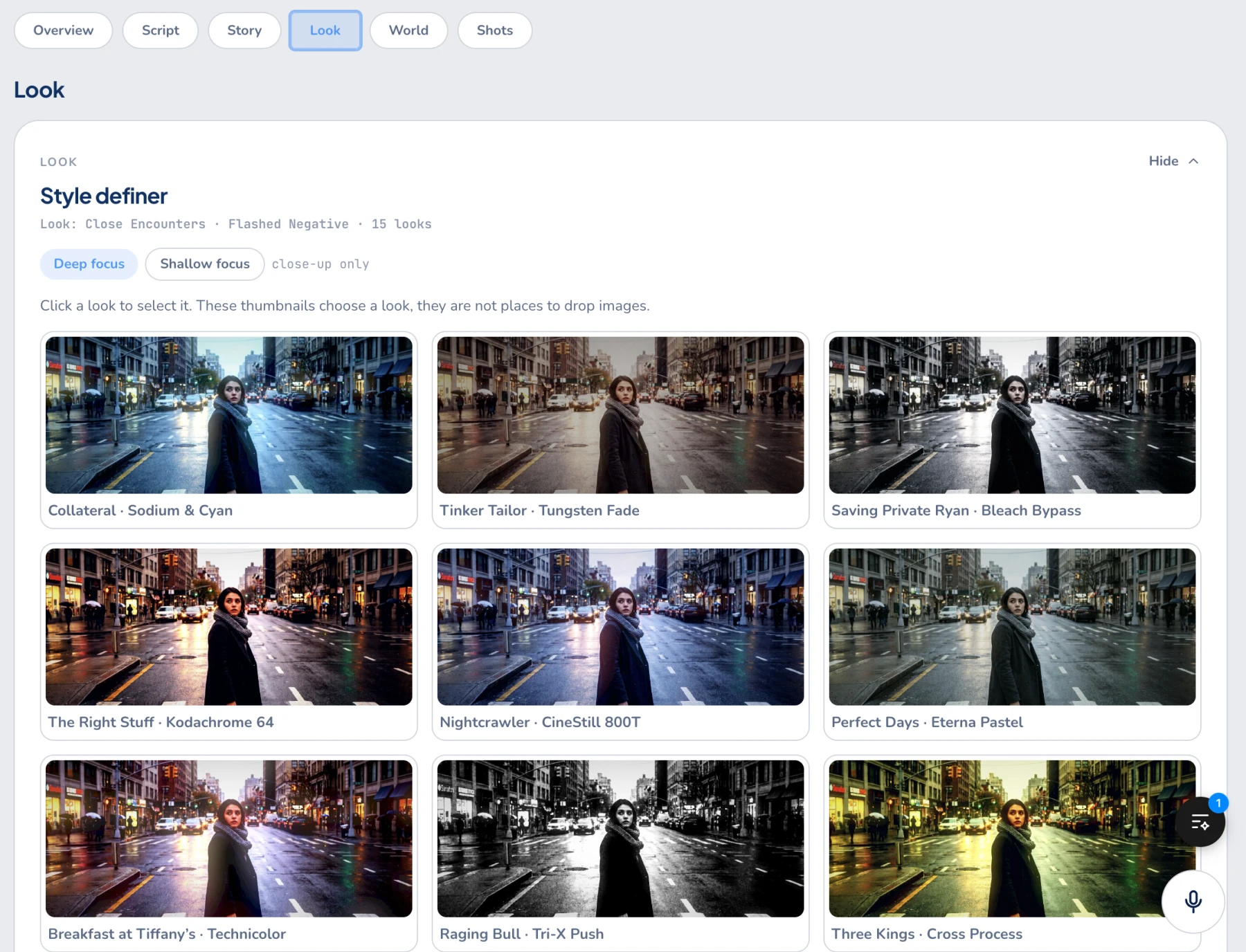Go to the World tab
This screenshot has height=952, width=1246.
point(408,30)
